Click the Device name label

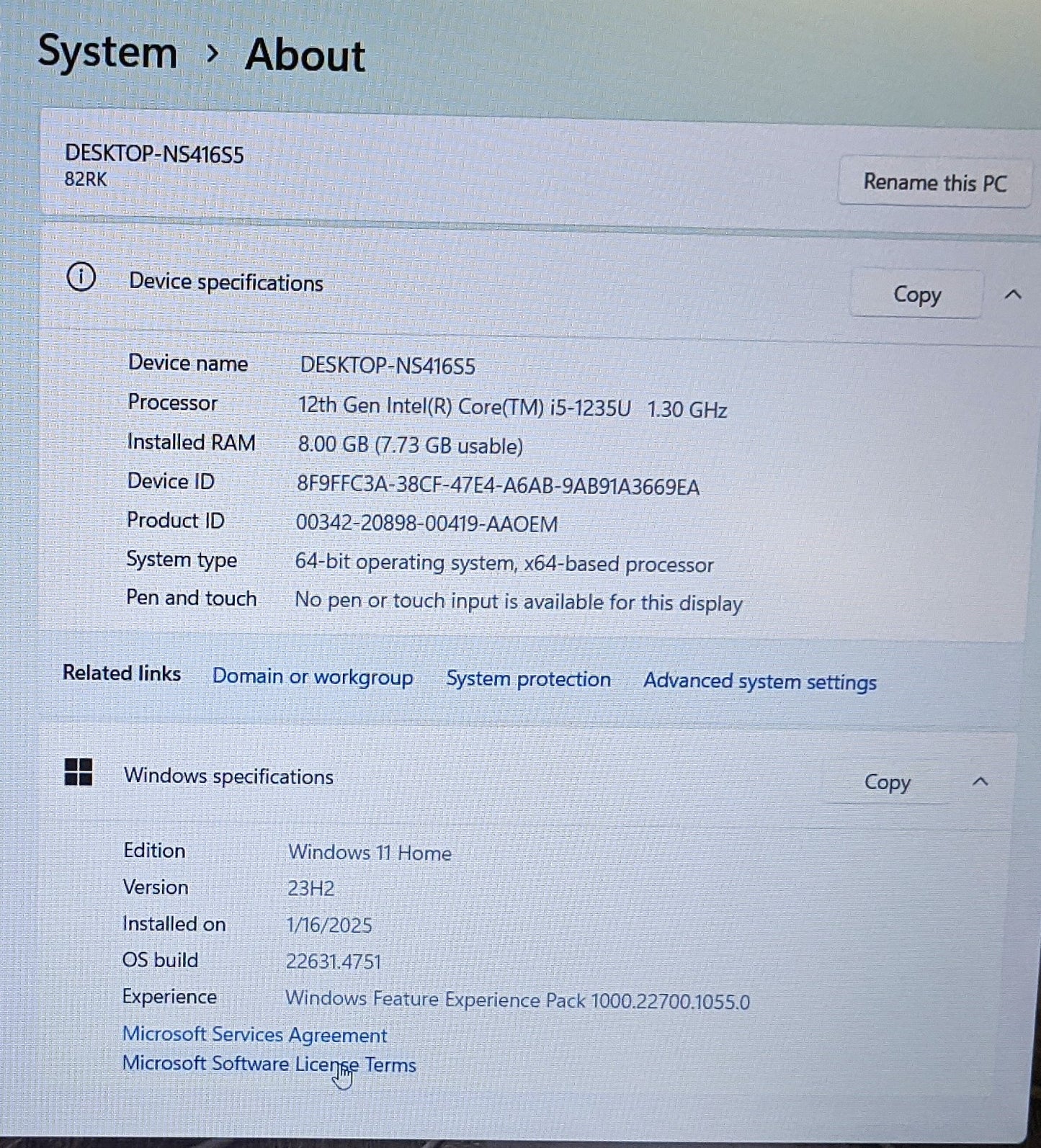[187, 363]
